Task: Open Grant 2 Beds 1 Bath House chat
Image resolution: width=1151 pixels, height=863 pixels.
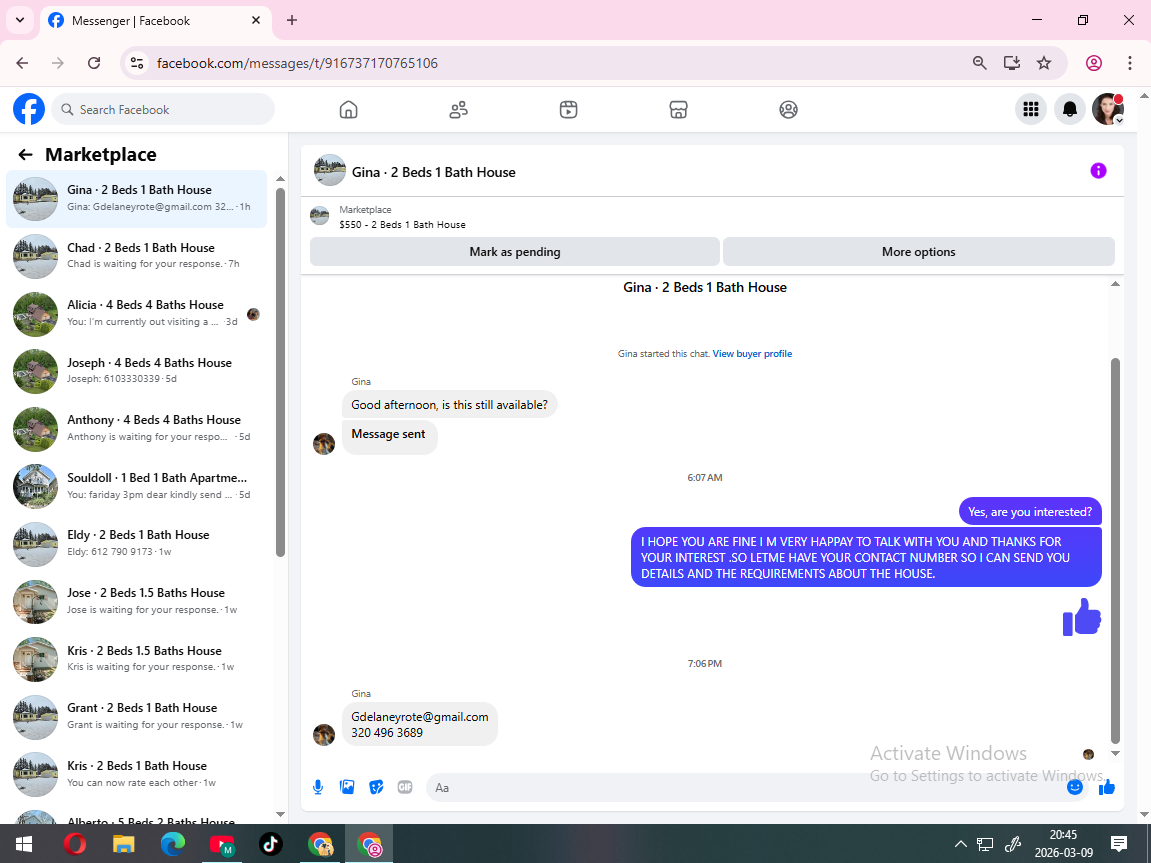Action: point(137,716)
